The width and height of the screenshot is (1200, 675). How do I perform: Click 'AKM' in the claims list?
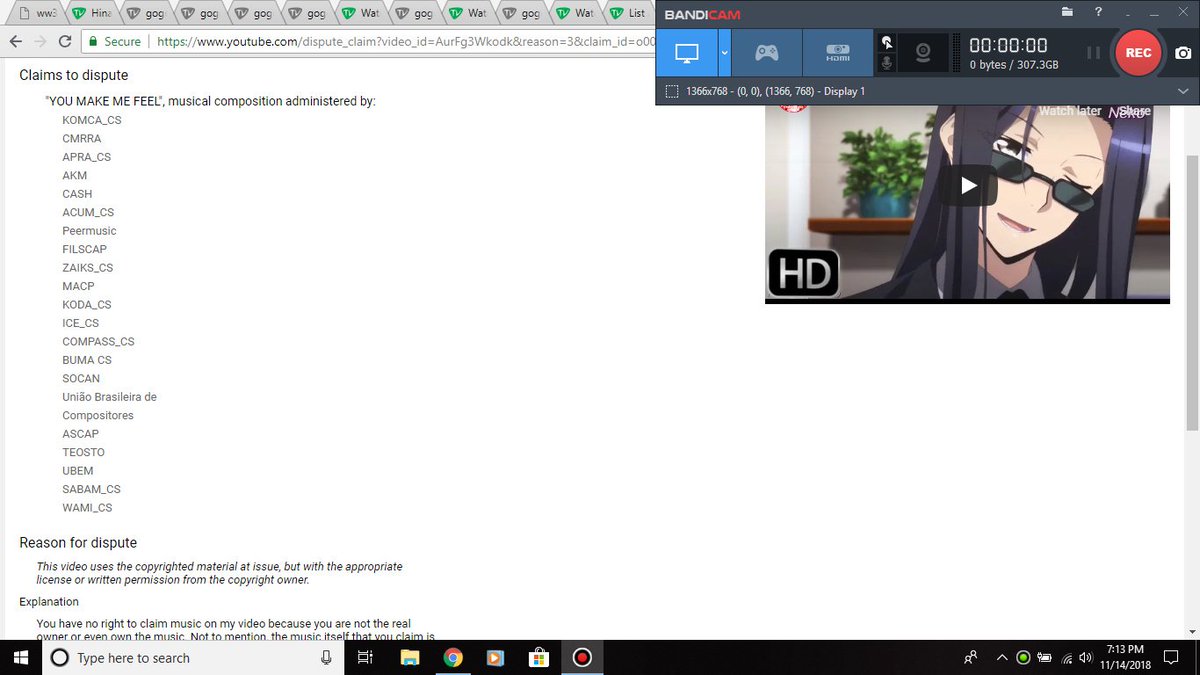[75, 175]
